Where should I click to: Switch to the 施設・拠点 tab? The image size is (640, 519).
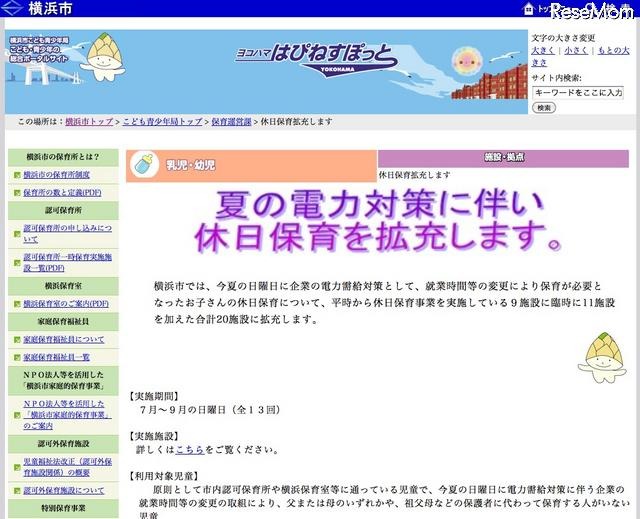pyautogui.click(x=503, y=158)
